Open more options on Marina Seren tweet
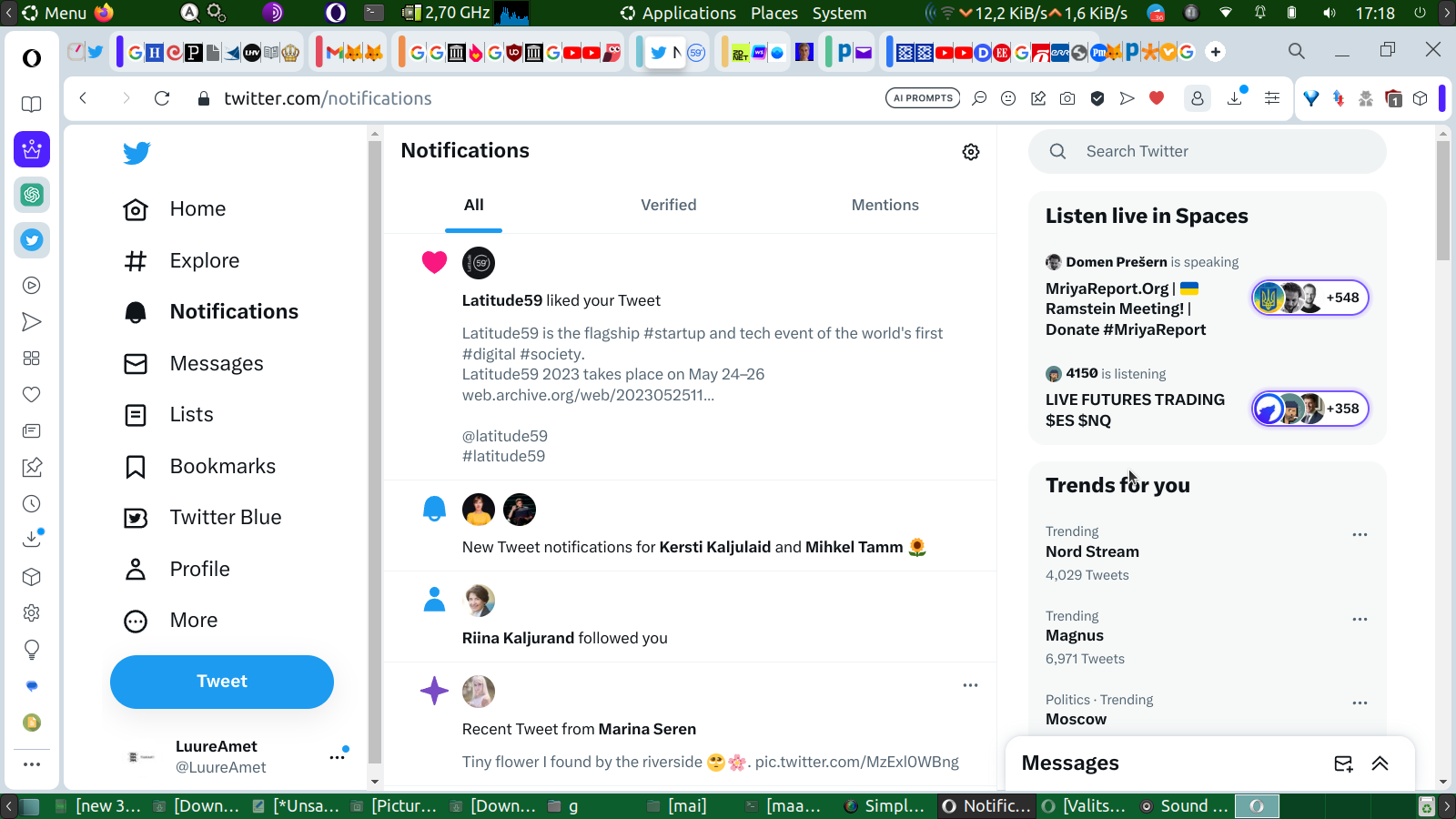This screenshot has height=819, width=1456. [x=970, y=685]
